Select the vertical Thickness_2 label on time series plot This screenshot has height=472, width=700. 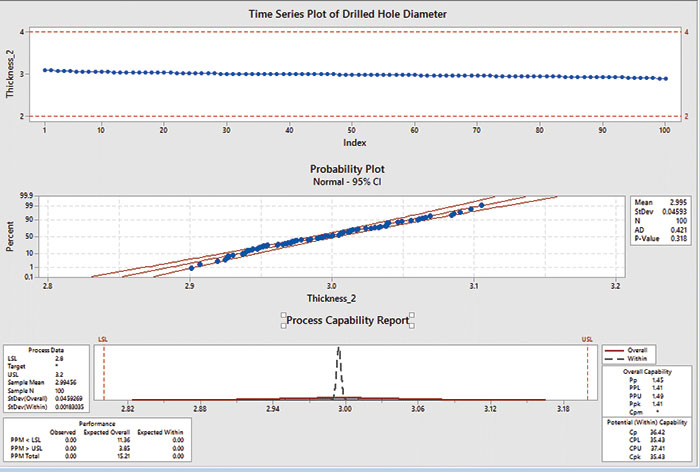pos(10,74)
